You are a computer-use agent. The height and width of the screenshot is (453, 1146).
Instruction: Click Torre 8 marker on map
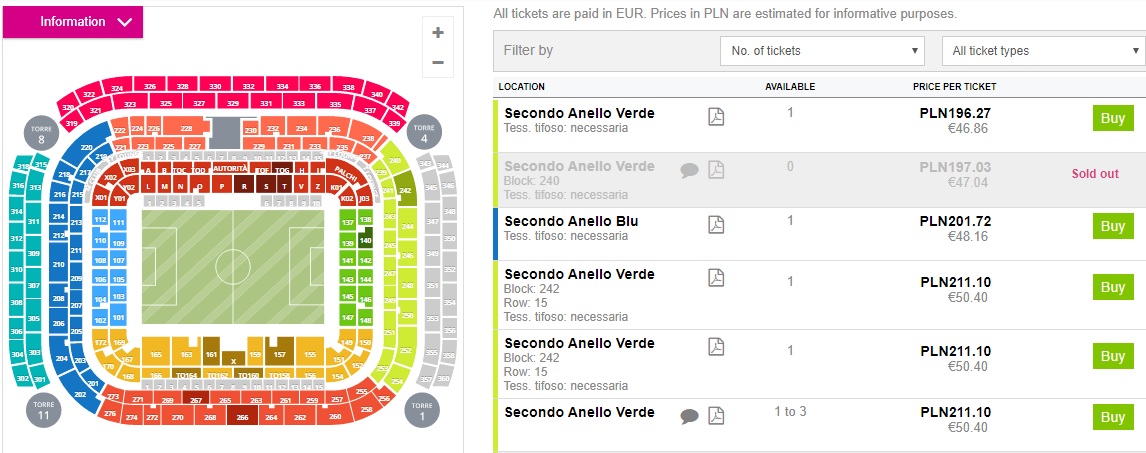41,134
